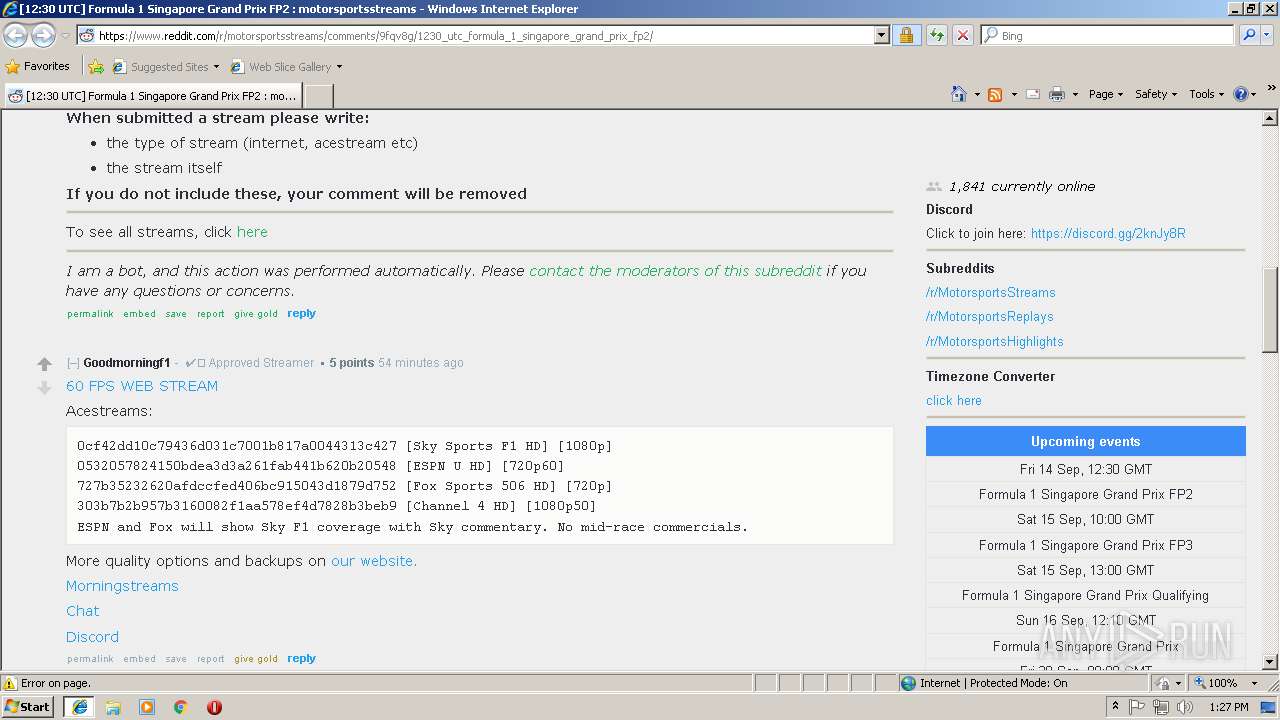
Task: Select the Formula 1 Singapore Grand Prix tab
Action: tap(152, 96)
